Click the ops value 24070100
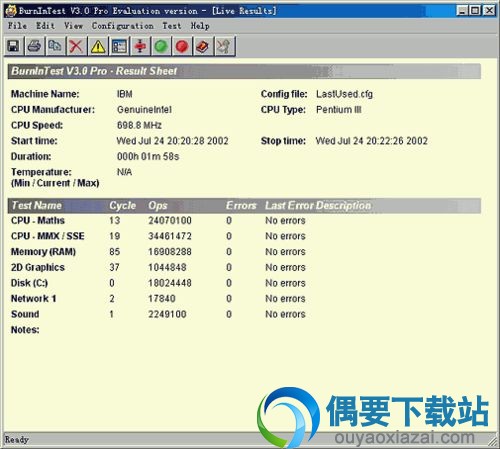The width and height of the screenshot is (500, 449). [x=170, y=220]
